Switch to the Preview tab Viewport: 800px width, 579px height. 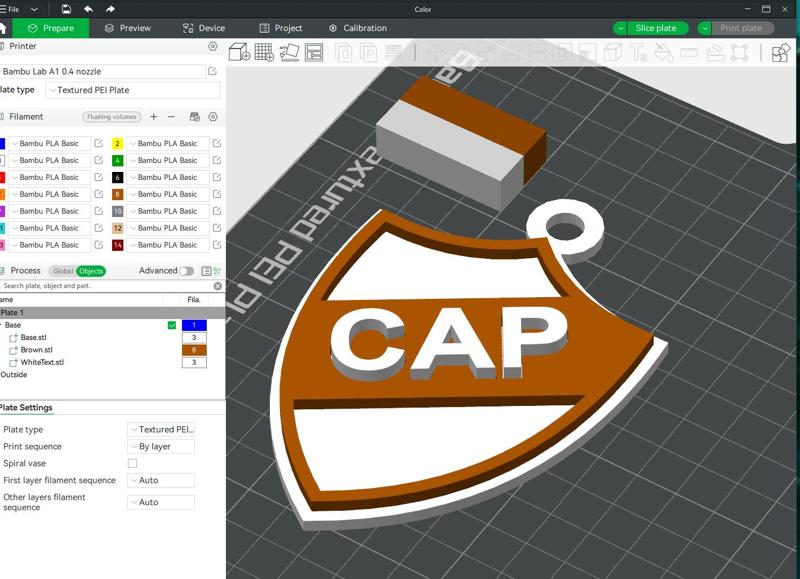[128, 28]
